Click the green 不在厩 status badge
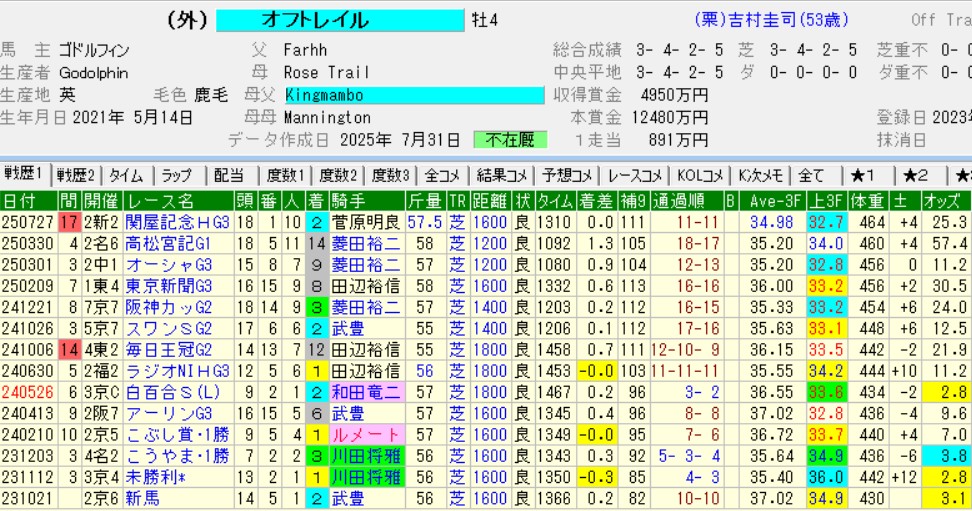This screenshot has height=511, width=972. (x=510, y=140)
